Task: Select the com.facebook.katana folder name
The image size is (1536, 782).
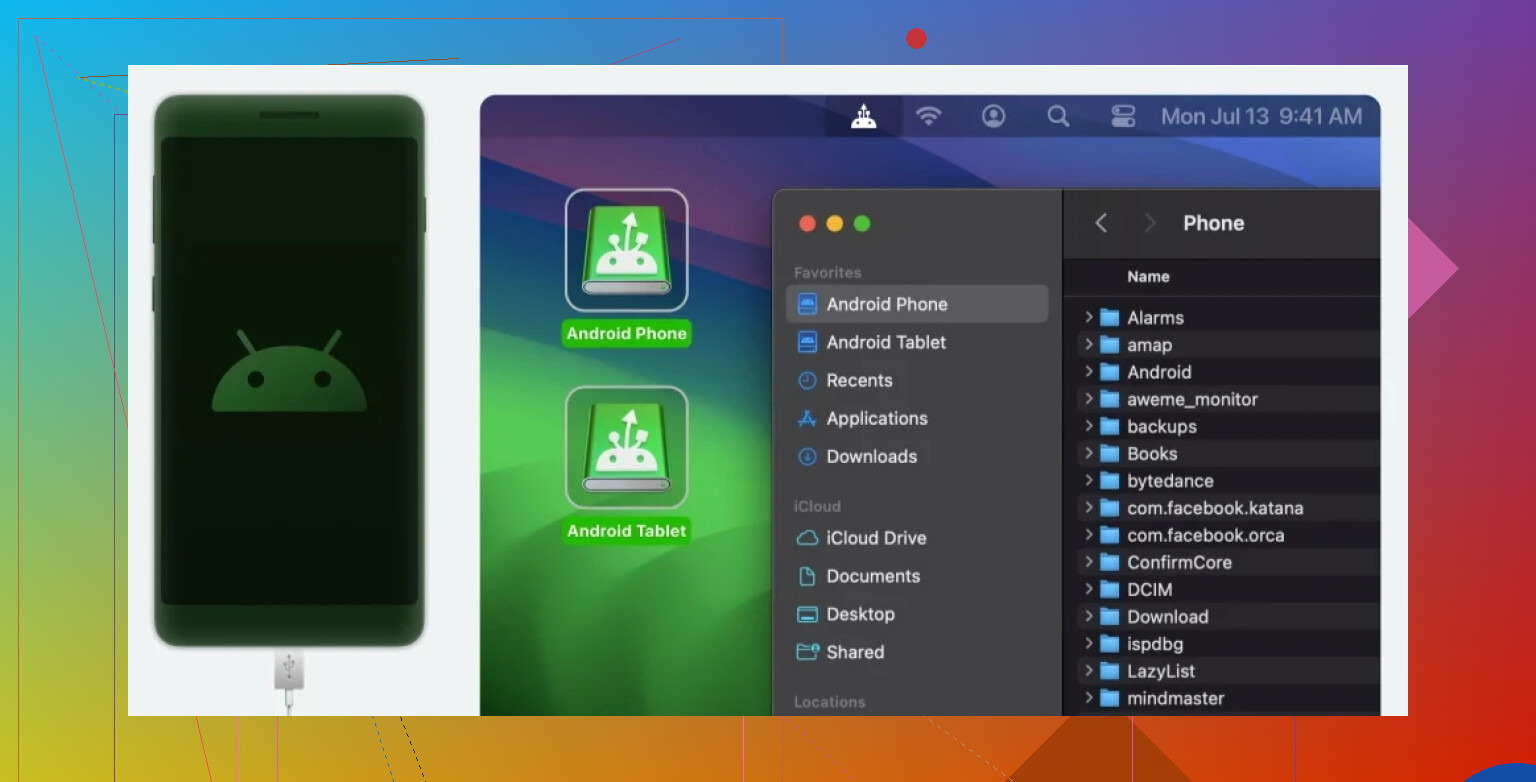Action: [x=1215, y=508]
